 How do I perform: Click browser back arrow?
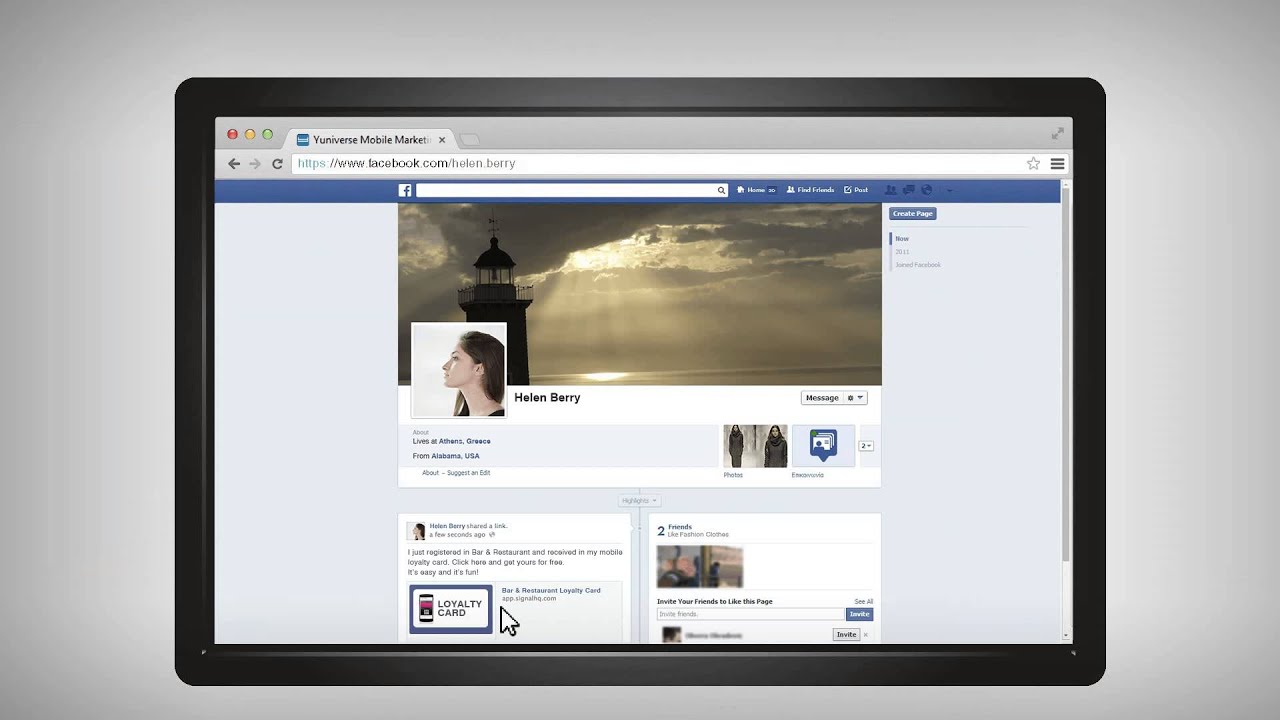[234, 164]
